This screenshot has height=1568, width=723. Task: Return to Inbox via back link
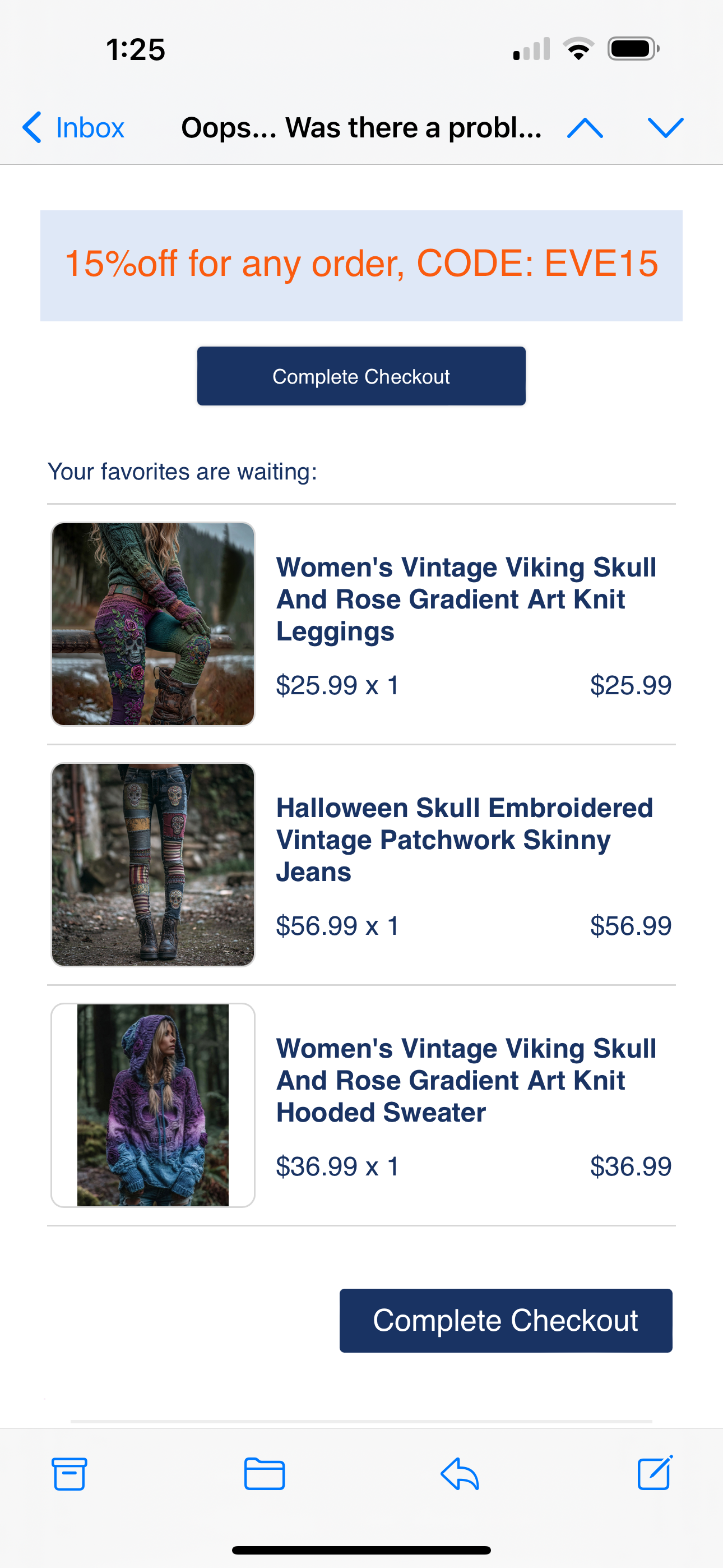90,128
